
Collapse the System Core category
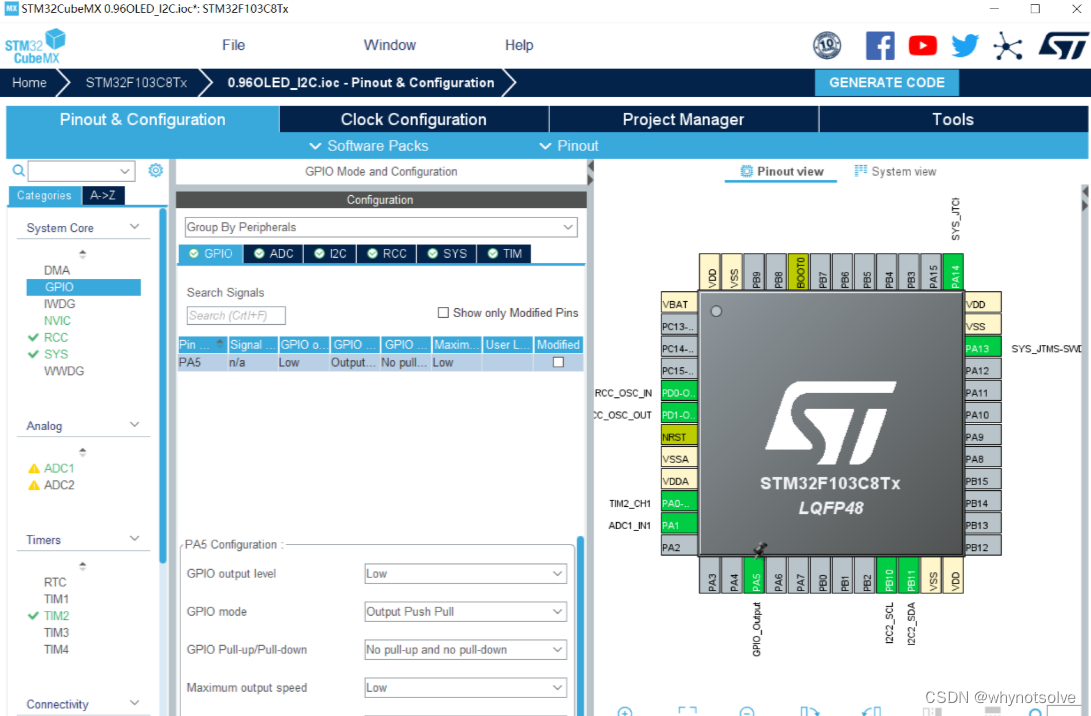pos(134,227)
